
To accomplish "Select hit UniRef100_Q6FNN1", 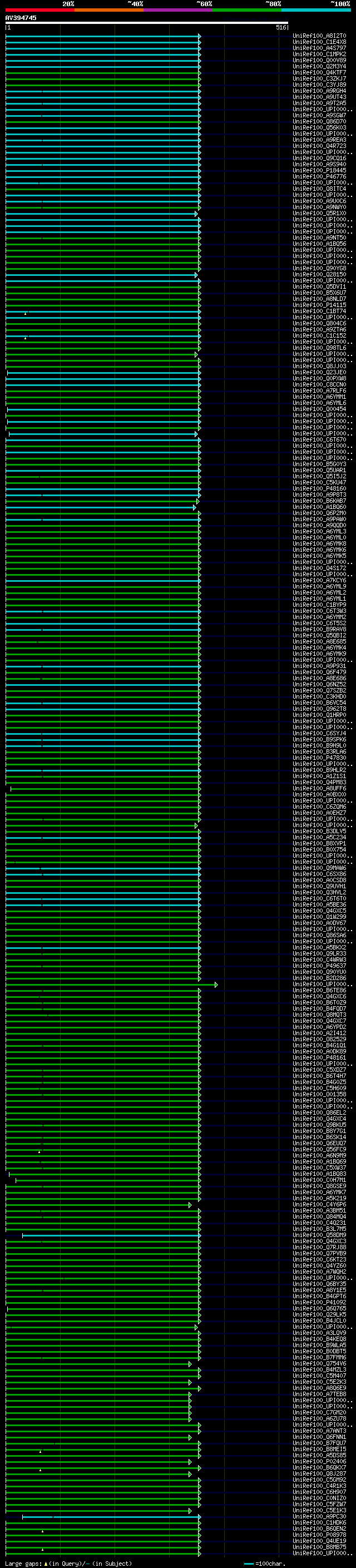I will (x=319, y=1437).
